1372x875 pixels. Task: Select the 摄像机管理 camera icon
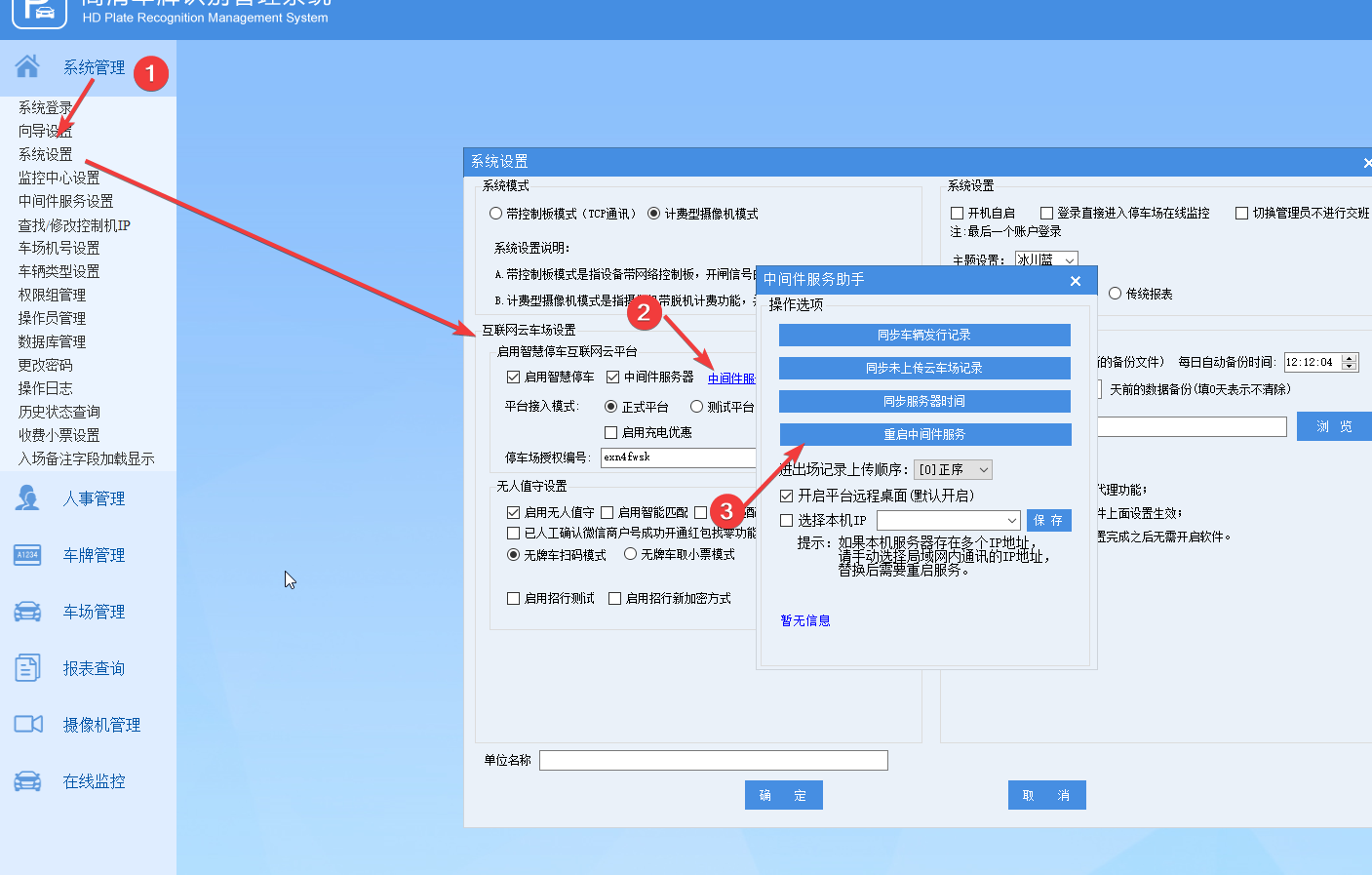tap(28, 724)
